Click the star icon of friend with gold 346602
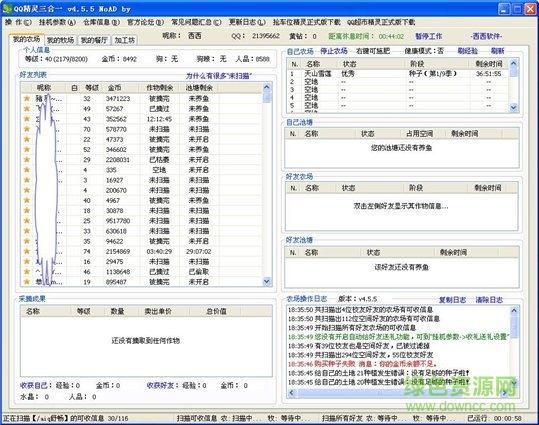Screen dimensions: 539x425 click(27, 150)
